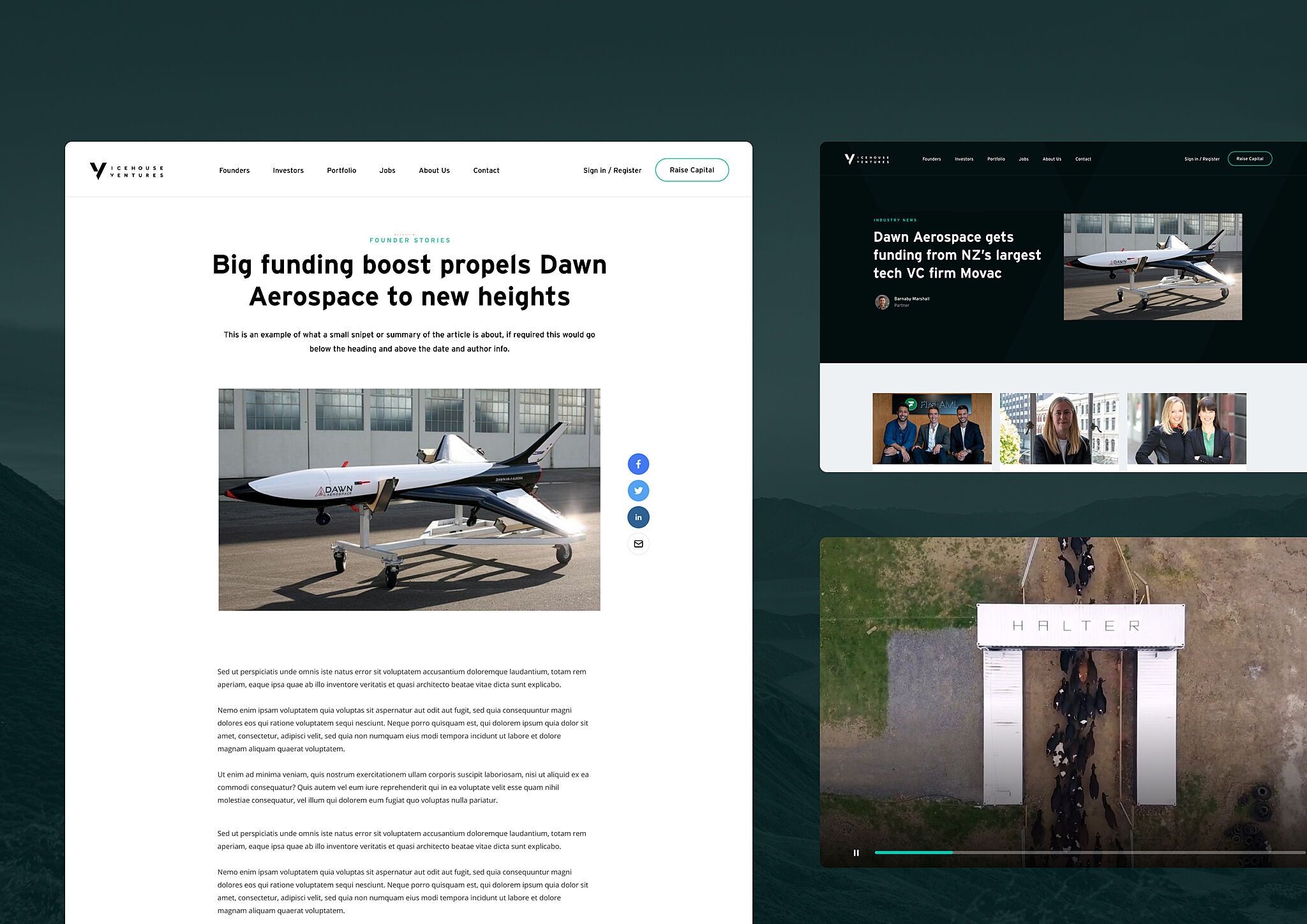The width and height of the screenshot is (1307, 924).
Task: Open About Us in article page nav
Action: tap(434, 170)
